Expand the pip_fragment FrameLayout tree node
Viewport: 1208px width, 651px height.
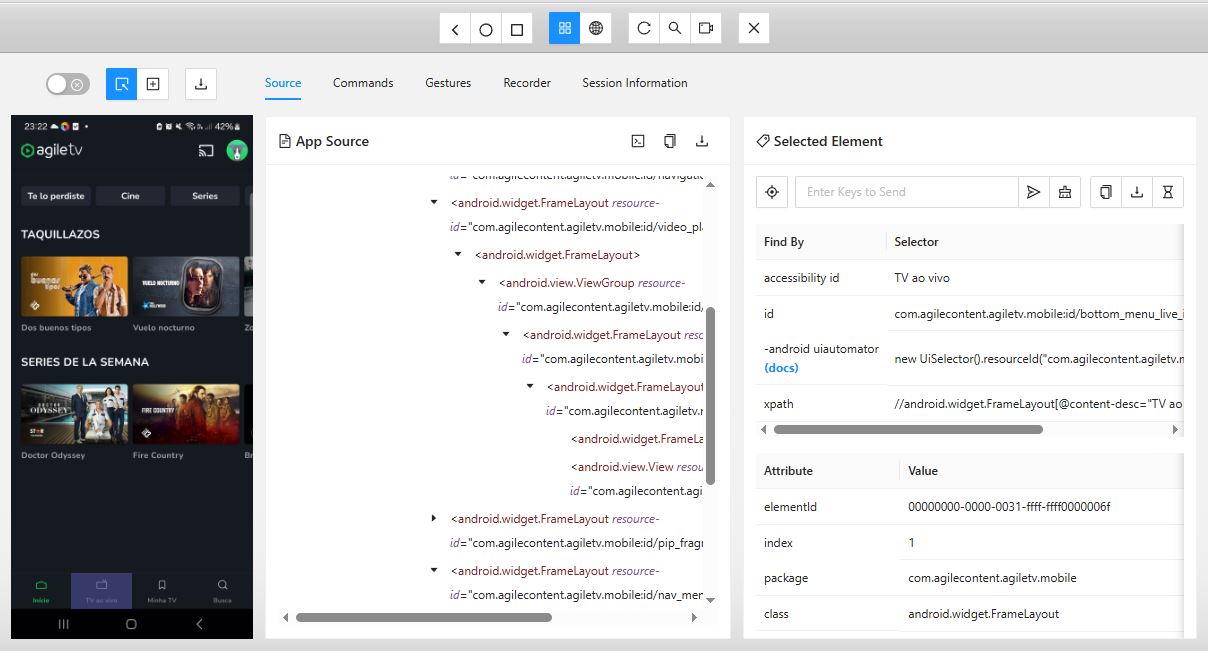pos(434,519)
